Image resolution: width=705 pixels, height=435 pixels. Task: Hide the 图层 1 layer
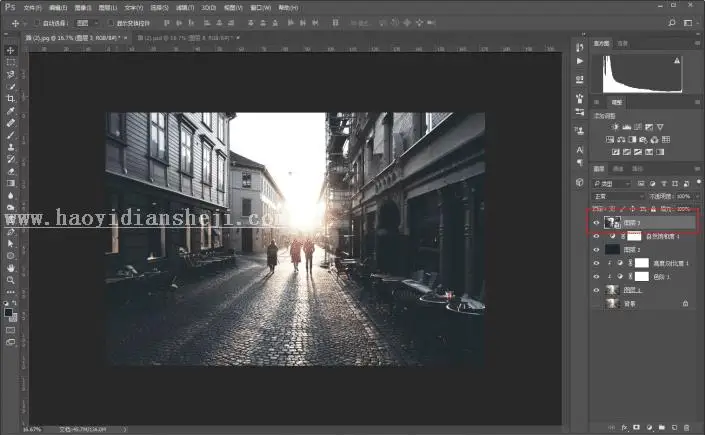coord(597,290)
